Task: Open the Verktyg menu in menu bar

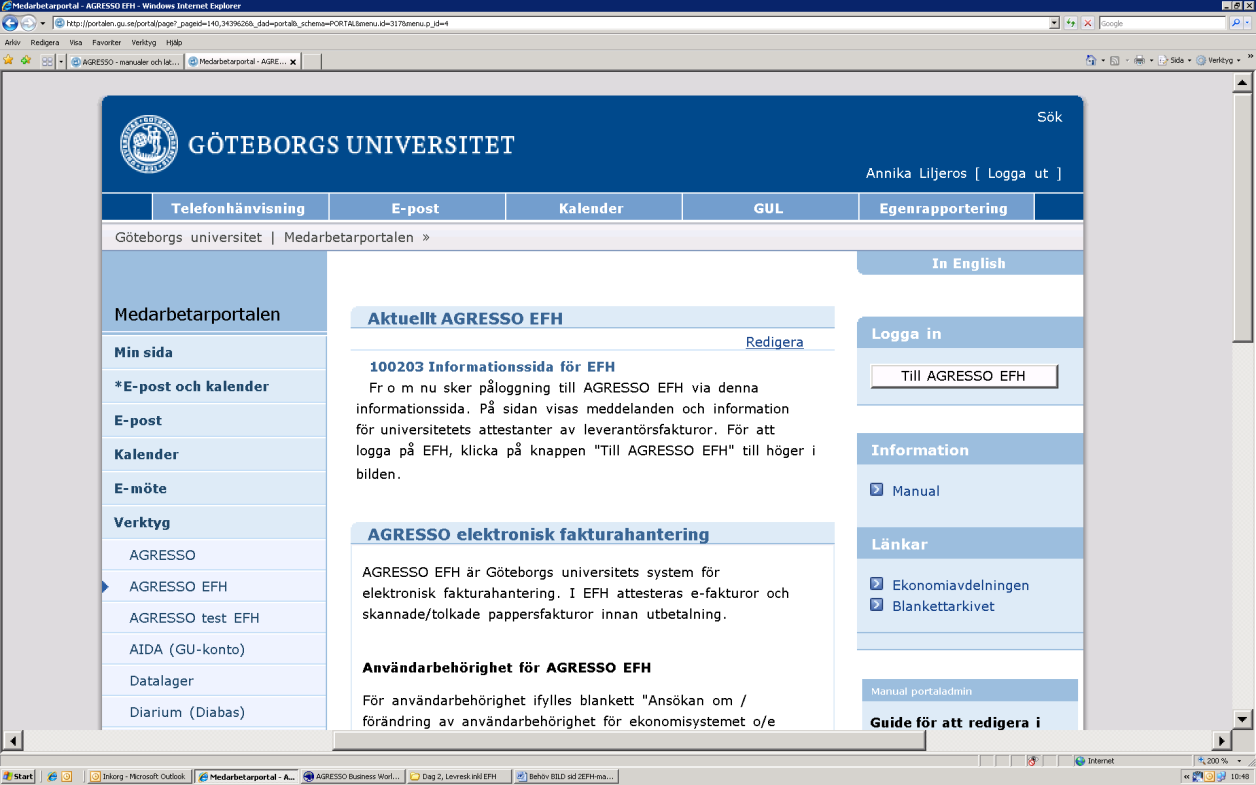Action: tap(144, 43)
